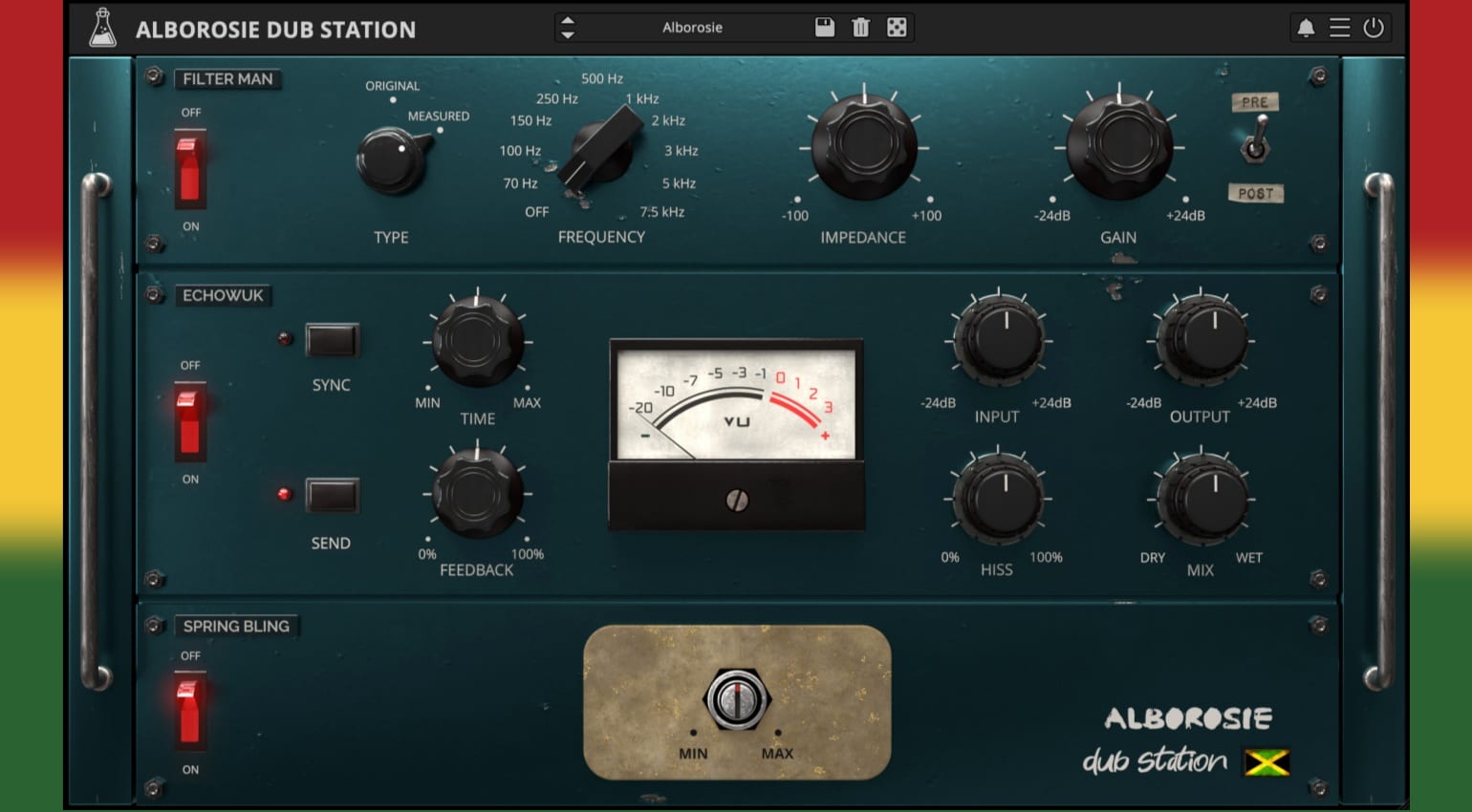The height and width of the screenshot is (812, 1472).
Task: Click up arrow to browse previous preset
Action: (x=568, y=21)
